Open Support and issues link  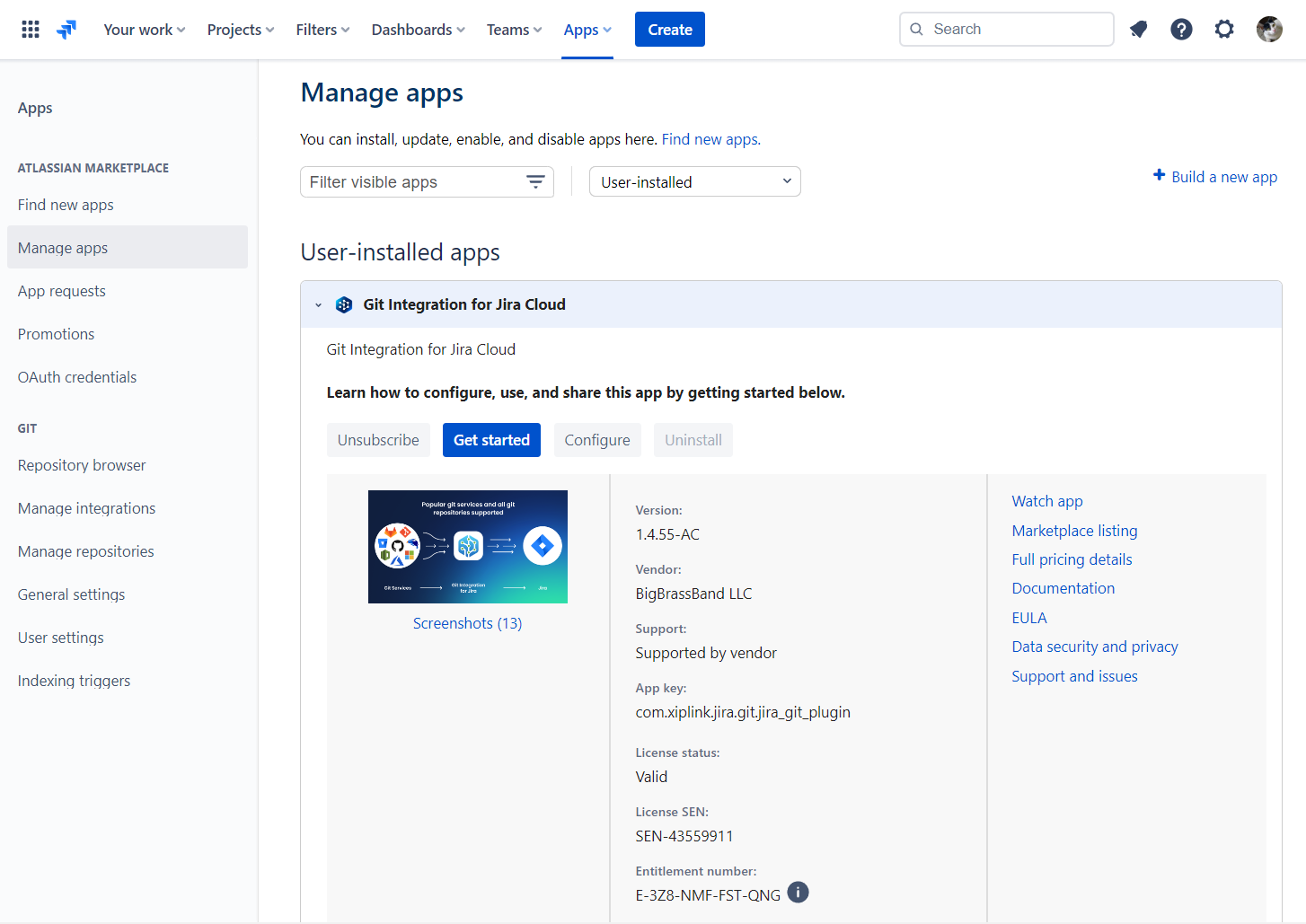pyautogui.click(x=1074, y=676)
